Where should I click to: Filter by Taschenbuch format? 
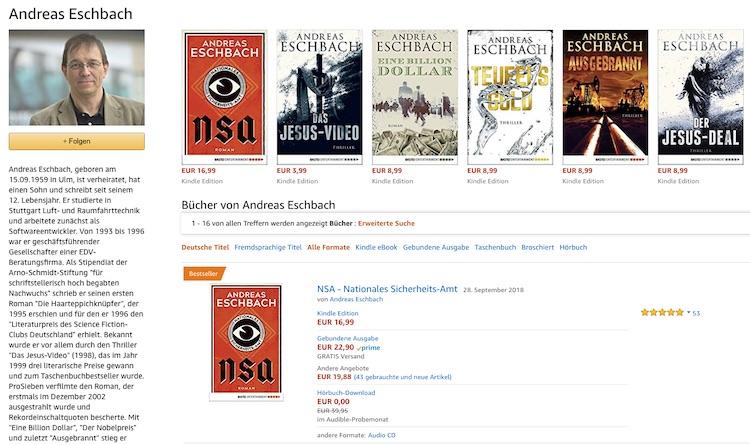495,247
